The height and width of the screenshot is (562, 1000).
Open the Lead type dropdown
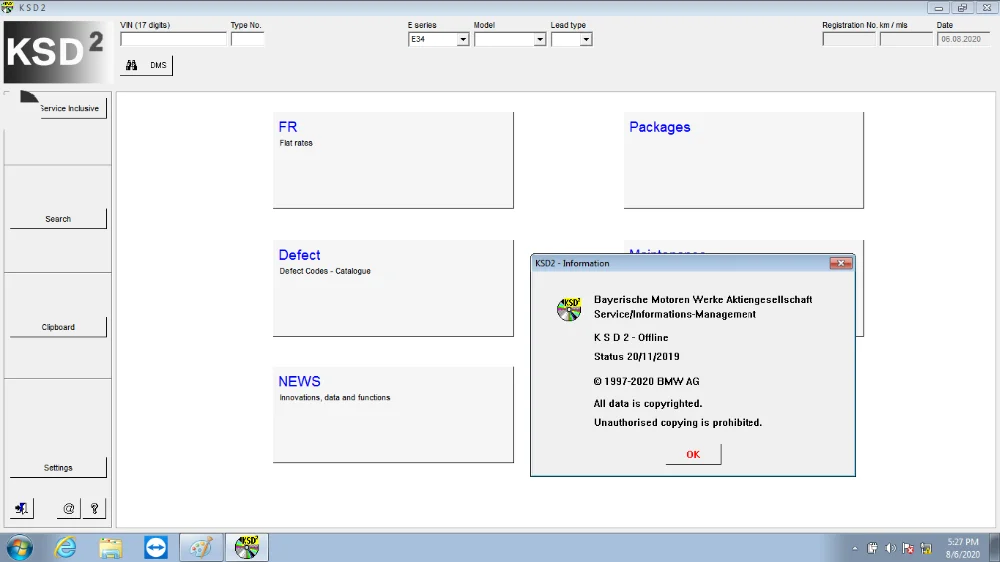coord(585,40)
